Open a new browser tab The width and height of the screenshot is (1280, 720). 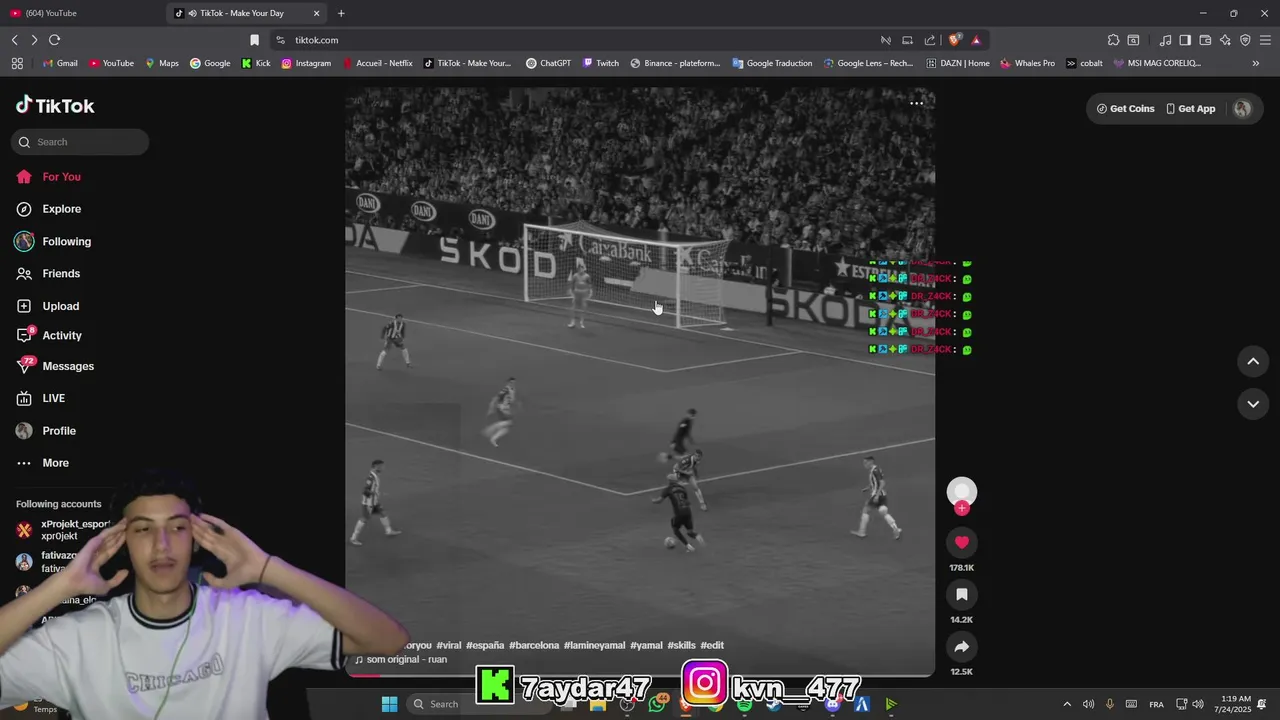(341, 13)
